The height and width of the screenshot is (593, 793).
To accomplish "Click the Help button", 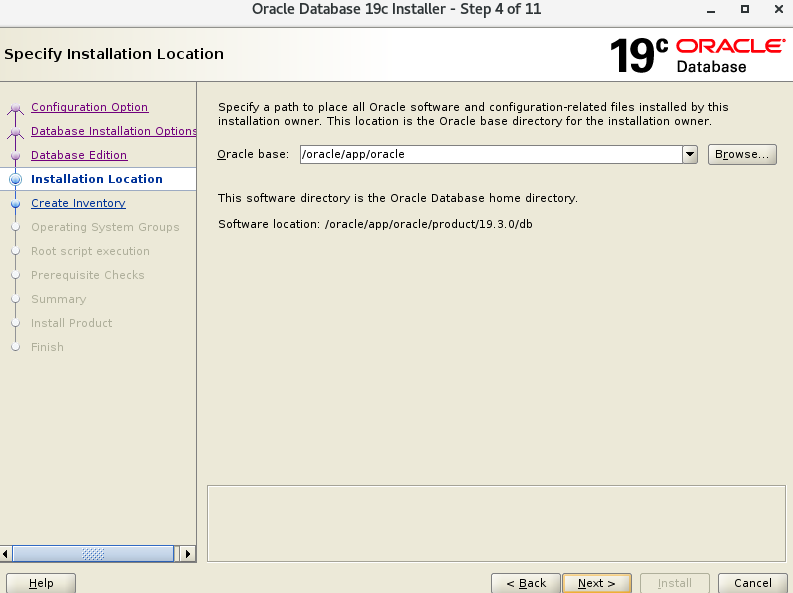I will point(41,583).
